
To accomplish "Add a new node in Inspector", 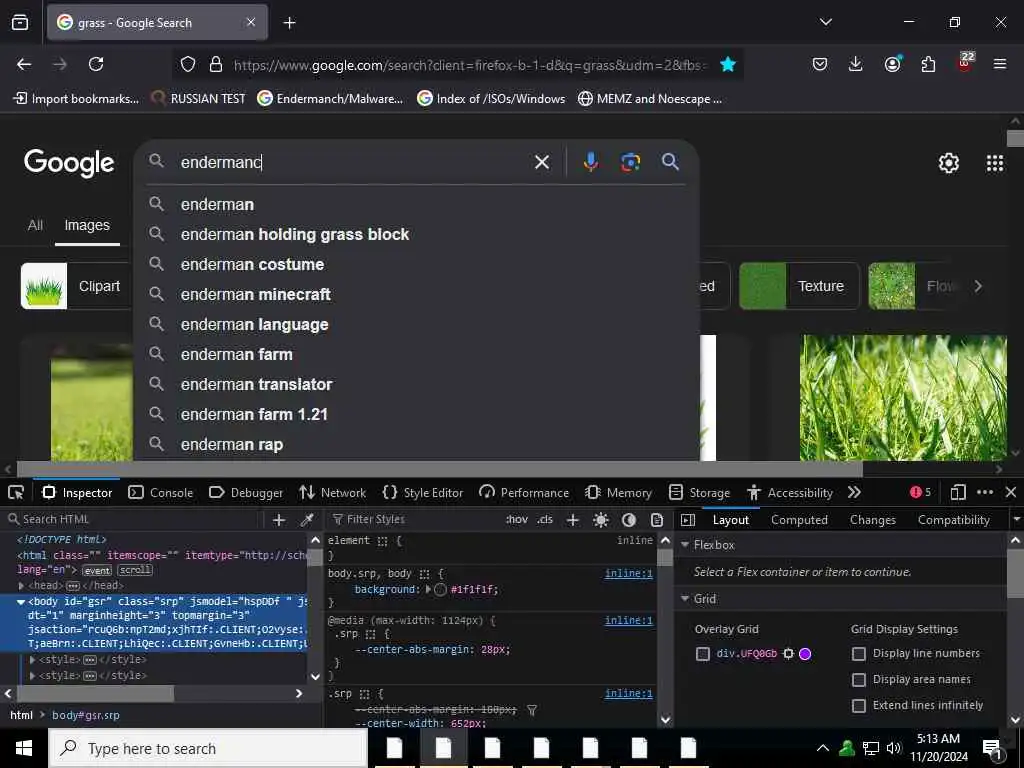I will pyautogui.click(x=279, y=520).
